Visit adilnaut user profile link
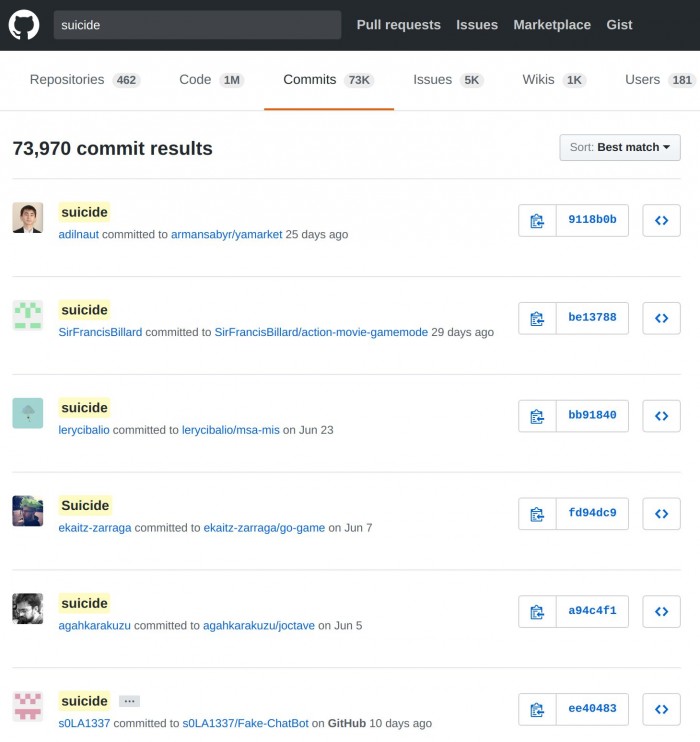 coord(79,235)
